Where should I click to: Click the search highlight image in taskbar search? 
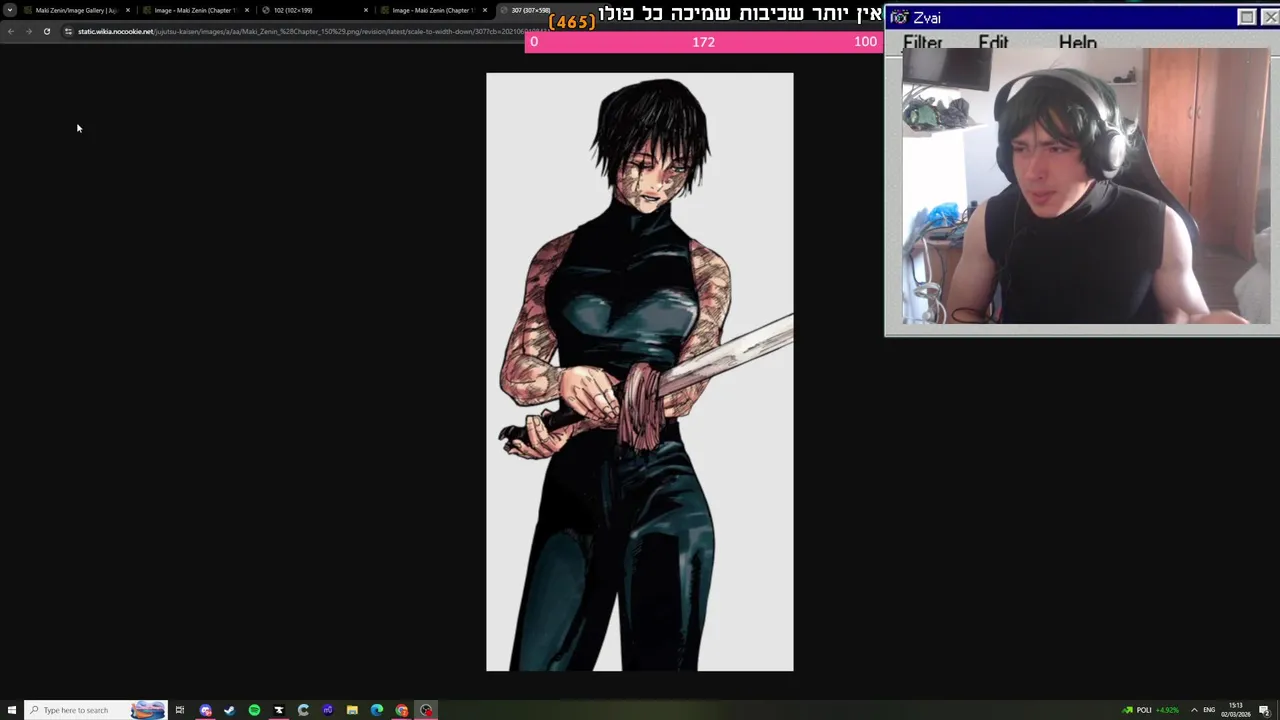[x=148, y=710]
